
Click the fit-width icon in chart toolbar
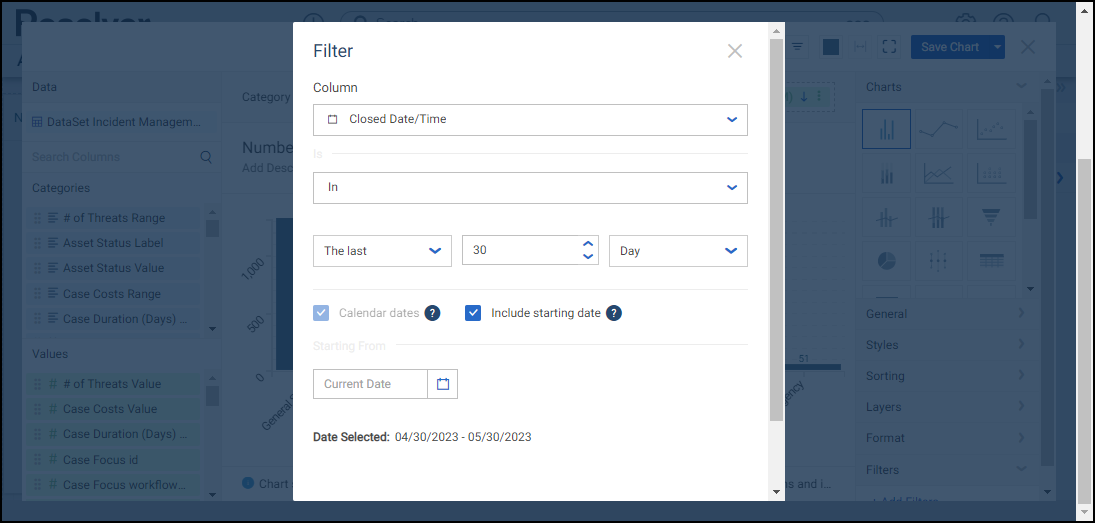click(860, 47)
